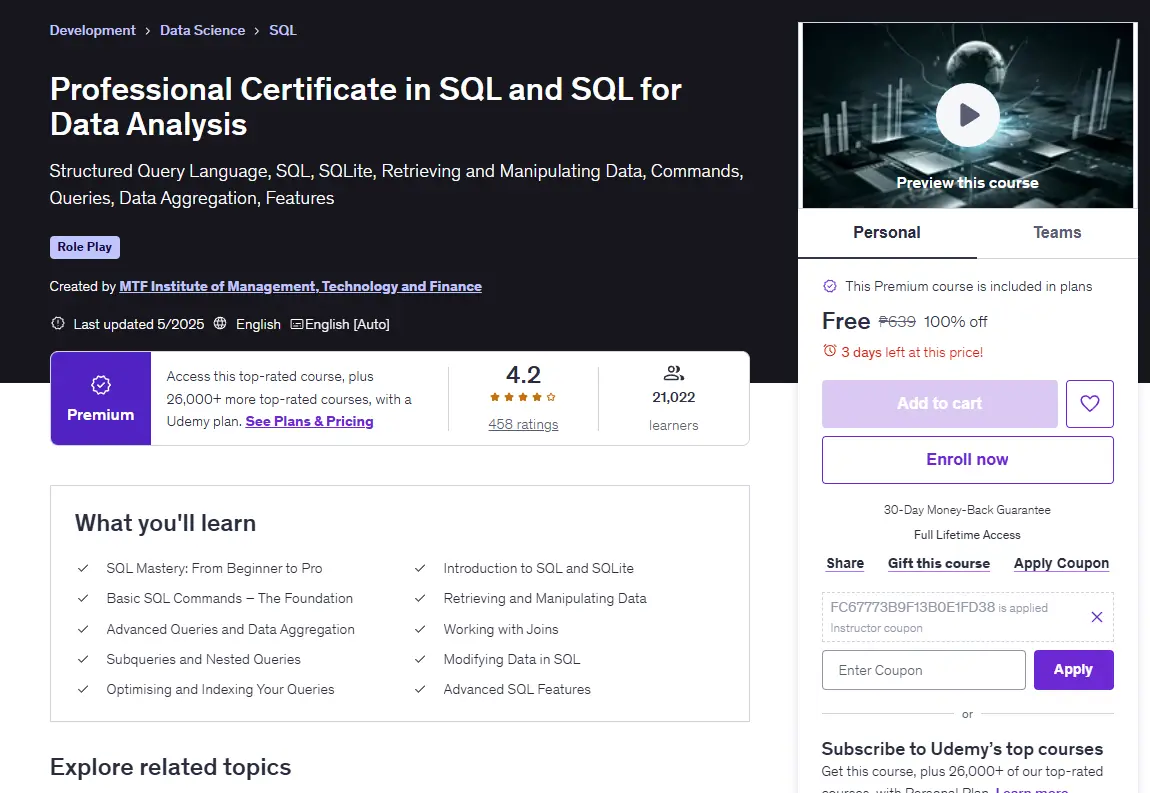Click the Apply coupon button
Screen dimensions: 1150x793
(1073, 670)
